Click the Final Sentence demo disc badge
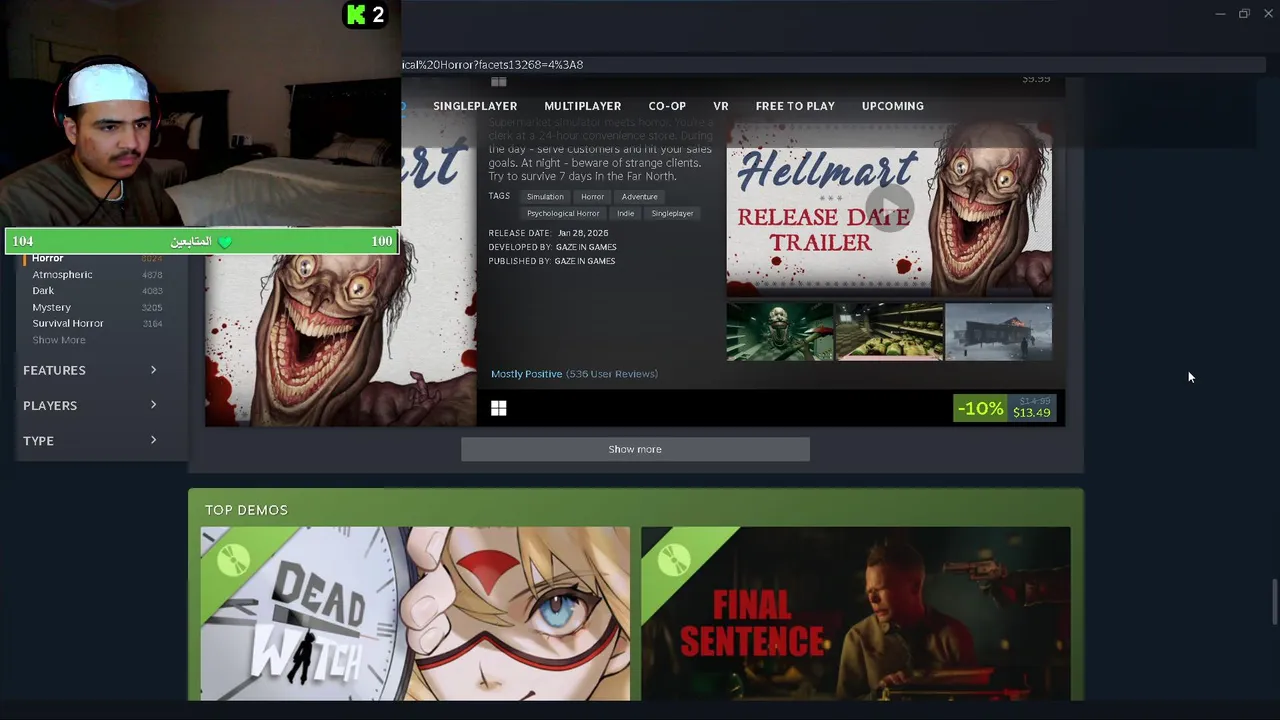This screenshot has width=1280, height=720. [x=673, y=561]
